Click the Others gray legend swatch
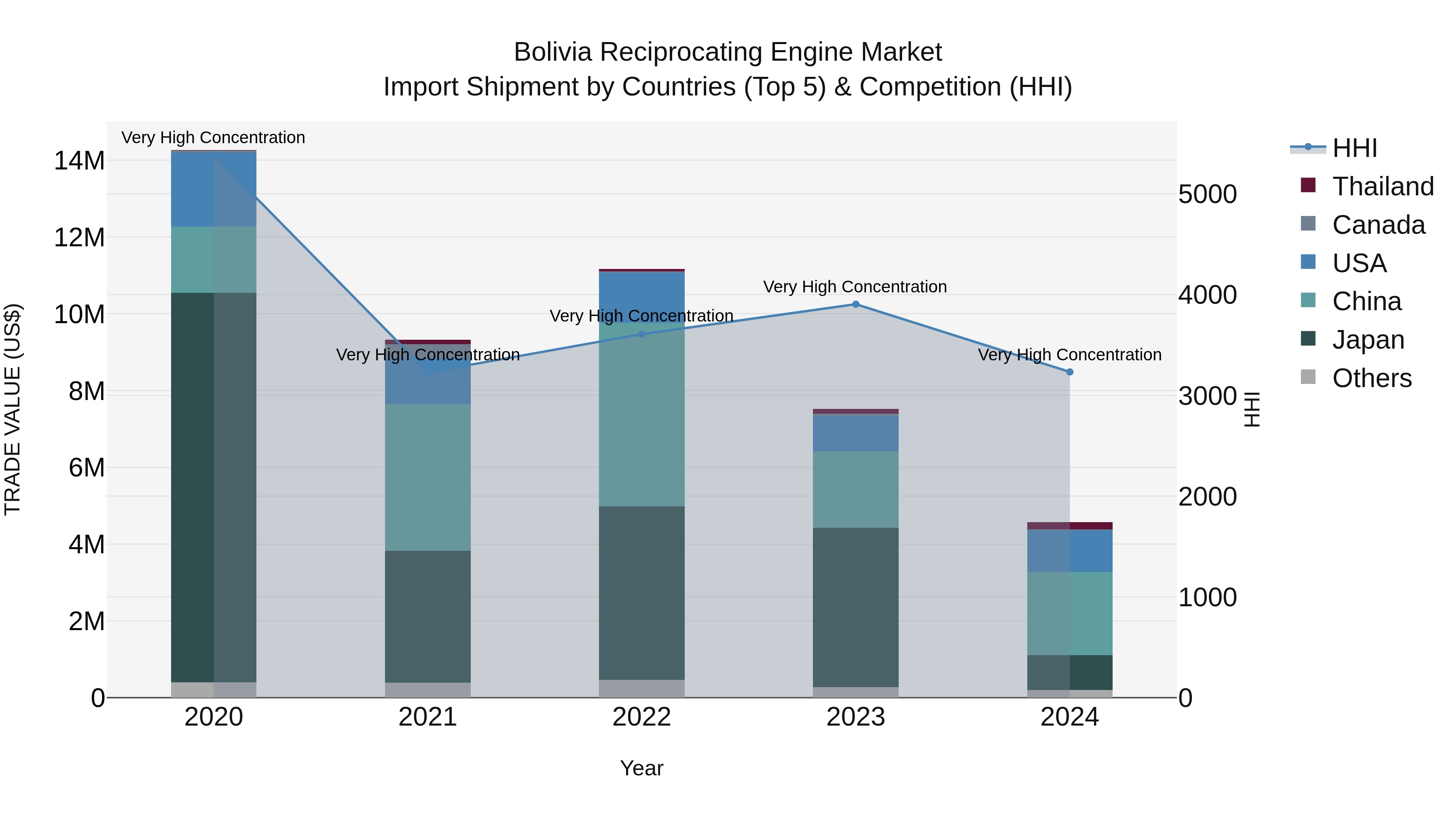This screenshot has height=819, width=1456. tap(1308, 377)
